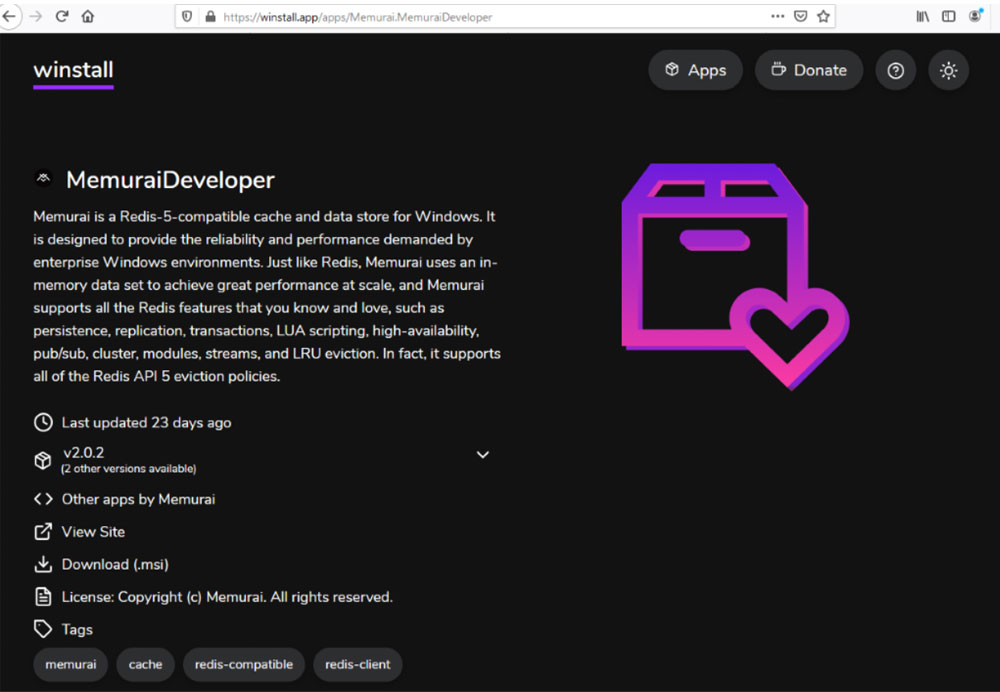Click the code brackets icon for other apps
Image resolution: width=1000 pixels, height=692 pixels.
pyautogui.click(x=43, y=499)
